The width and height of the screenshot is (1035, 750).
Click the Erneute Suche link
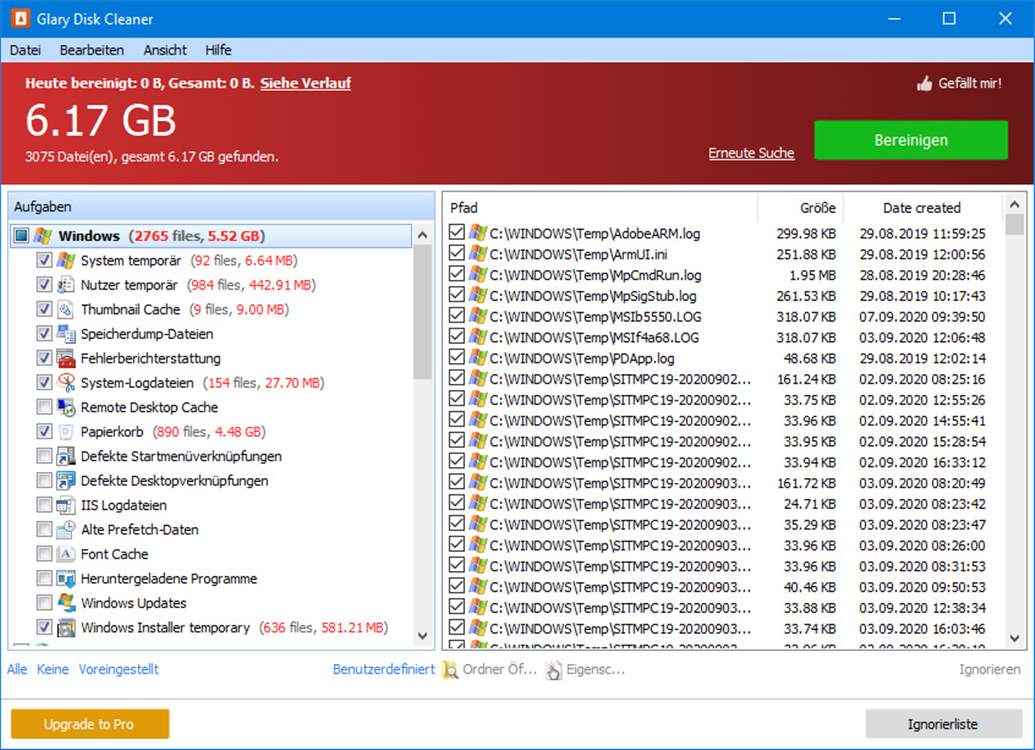pos(751,153)
